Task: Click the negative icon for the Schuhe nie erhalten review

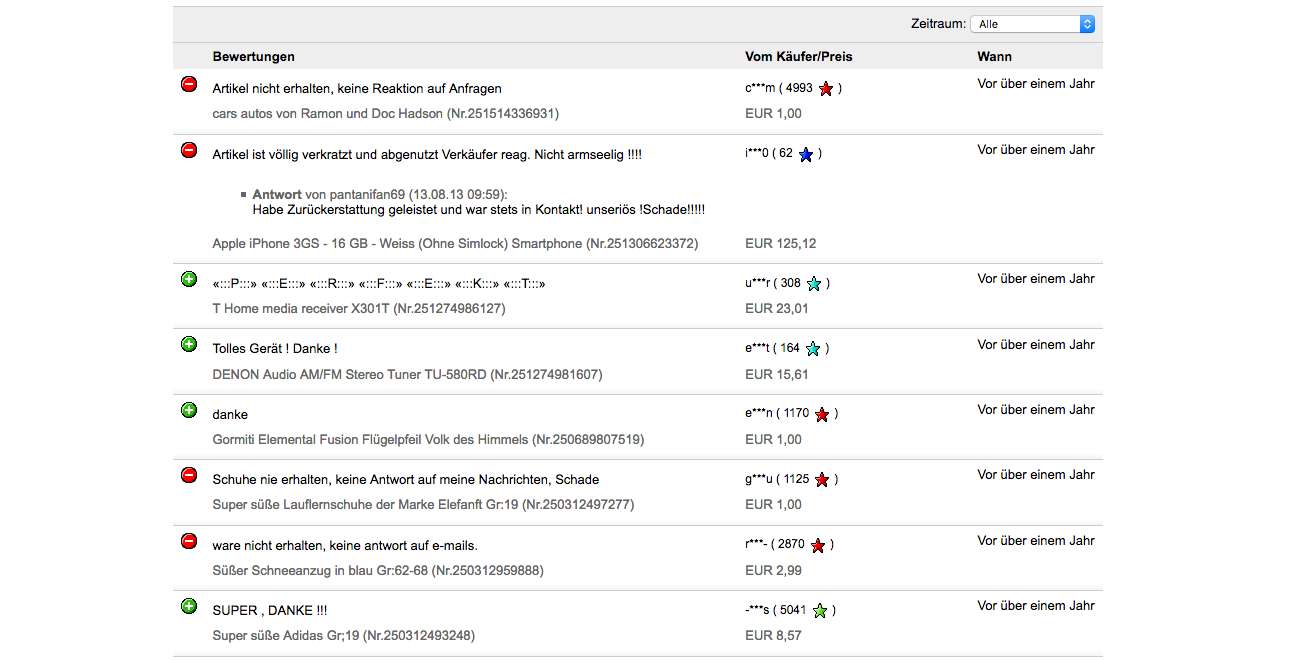Action: pos(189,475)
